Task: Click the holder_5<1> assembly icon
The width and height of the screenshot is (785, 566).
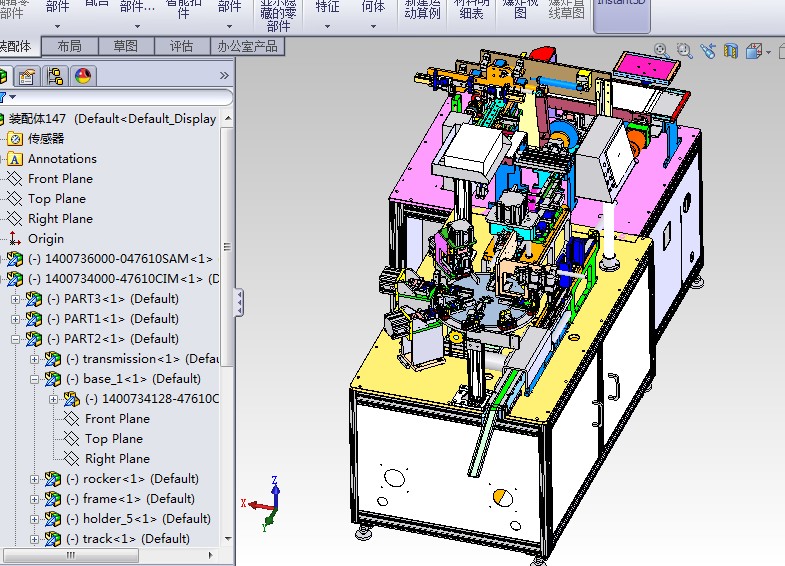Action: click(x=53, y=519)
